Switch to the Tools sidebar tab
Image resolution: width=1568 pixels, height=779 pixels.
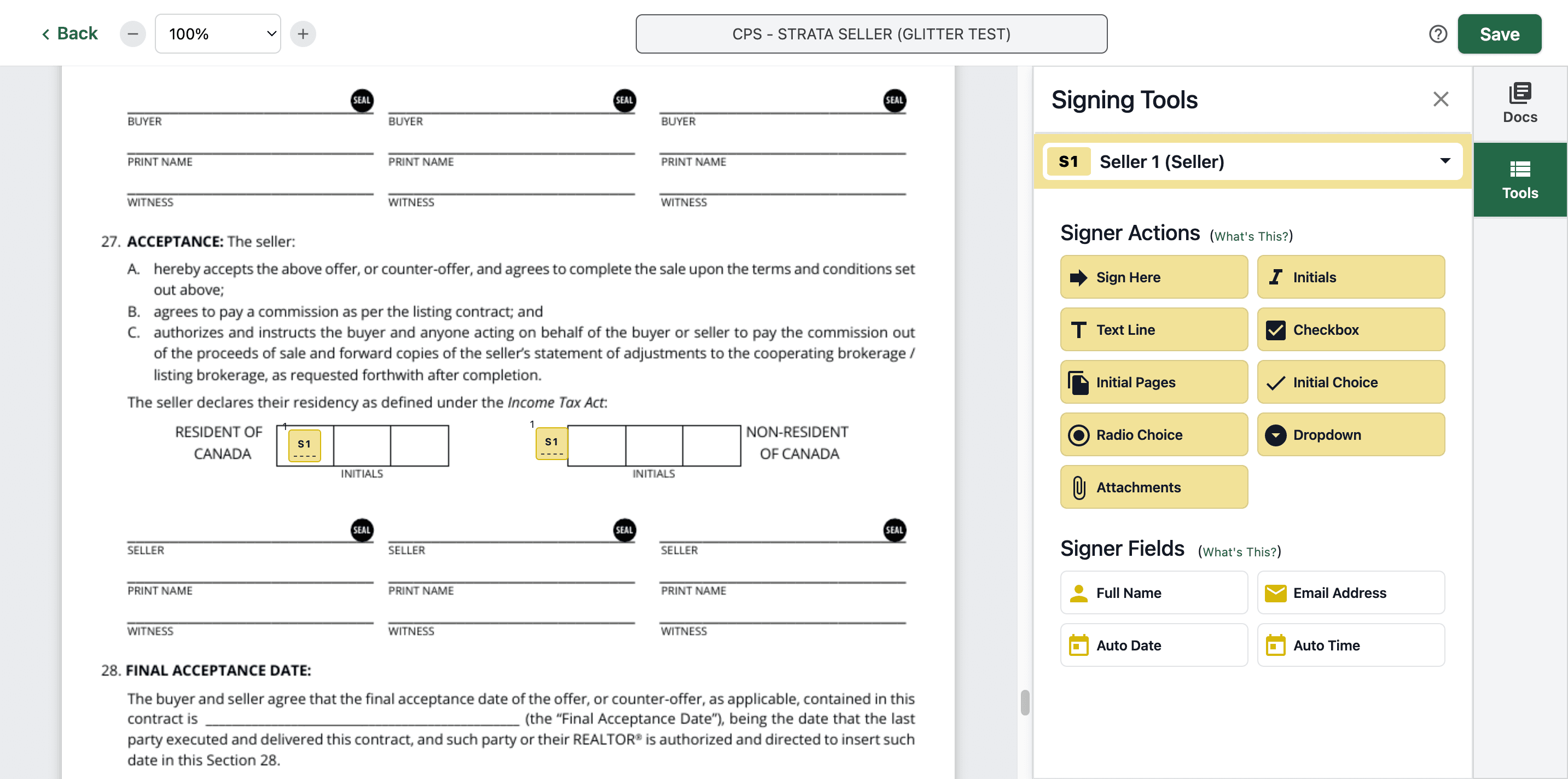click(1520, 179)
